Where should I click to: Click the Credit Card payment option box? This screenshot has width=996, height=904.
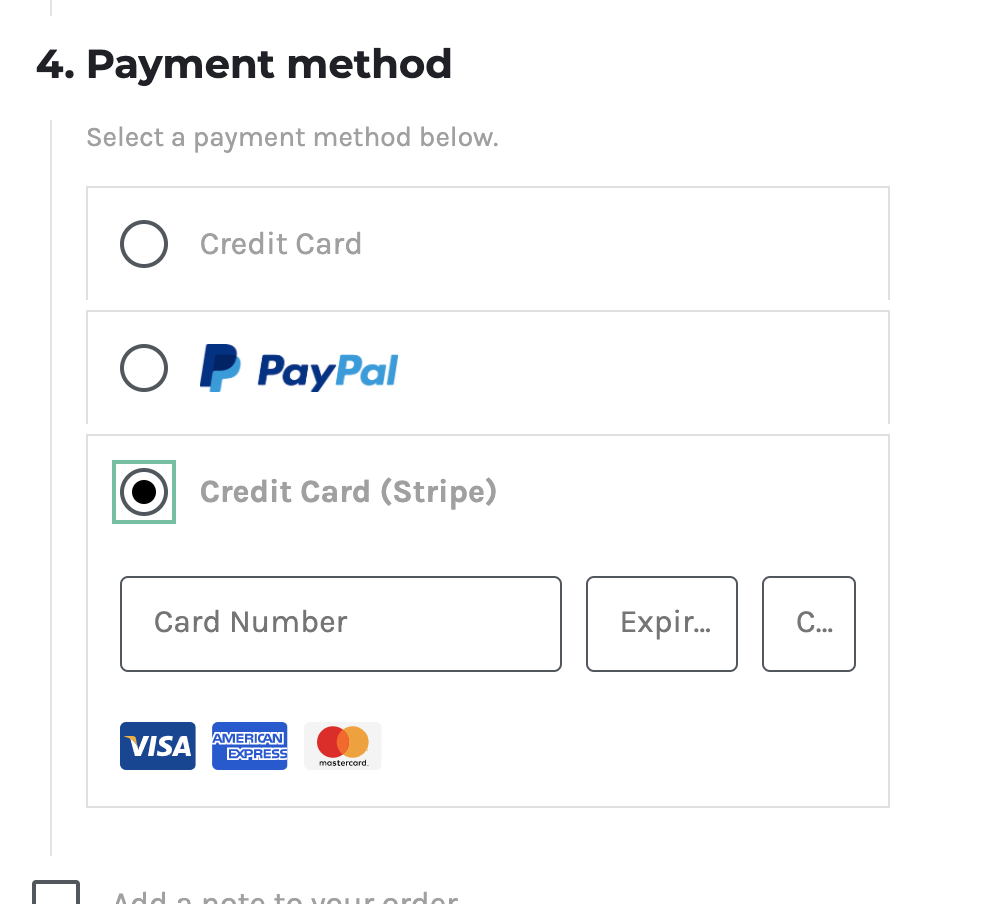488,243
